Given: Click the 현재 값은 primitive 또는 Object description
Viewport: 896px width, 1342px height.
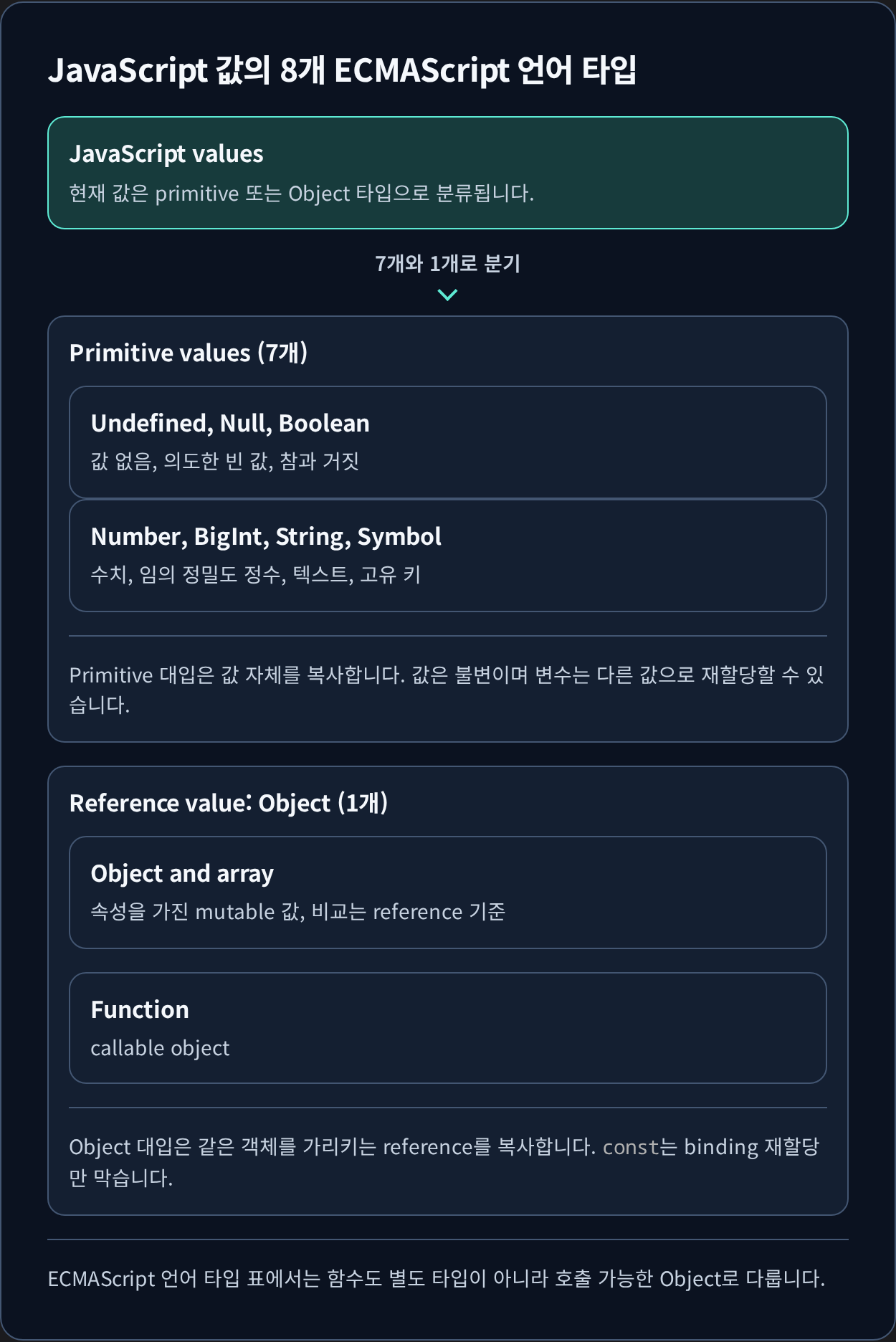Looking at the screenshot, I should click(x=302, y=194).
